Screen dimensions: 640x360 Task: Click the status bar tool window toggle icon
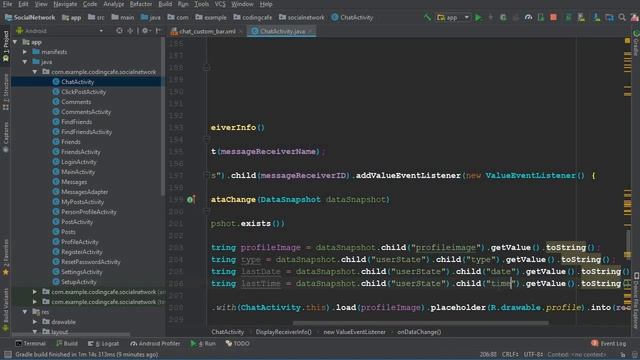[7, 355]
